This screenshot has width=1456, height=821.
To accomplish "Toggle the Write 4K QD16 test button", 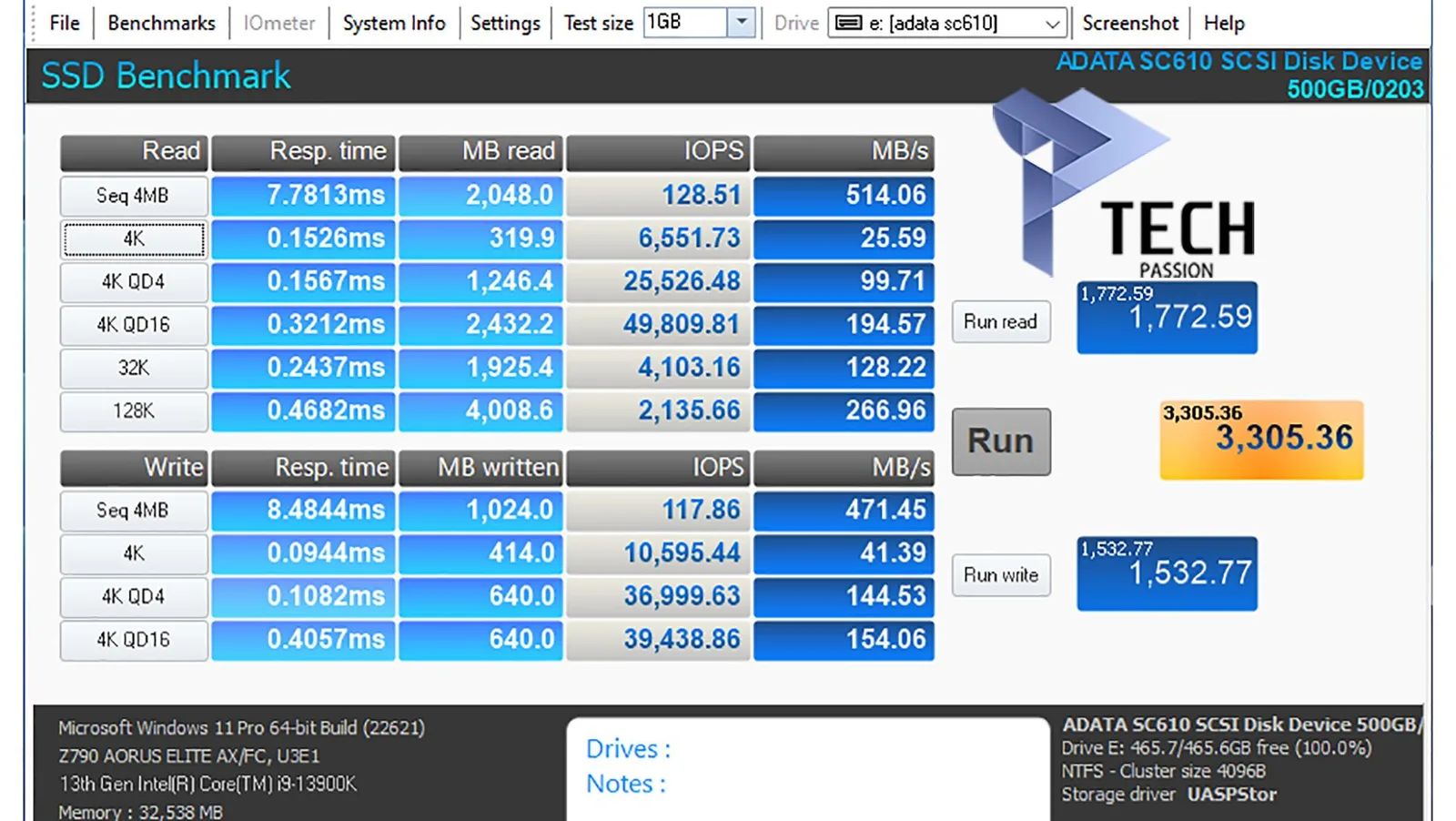I will 134,640.
